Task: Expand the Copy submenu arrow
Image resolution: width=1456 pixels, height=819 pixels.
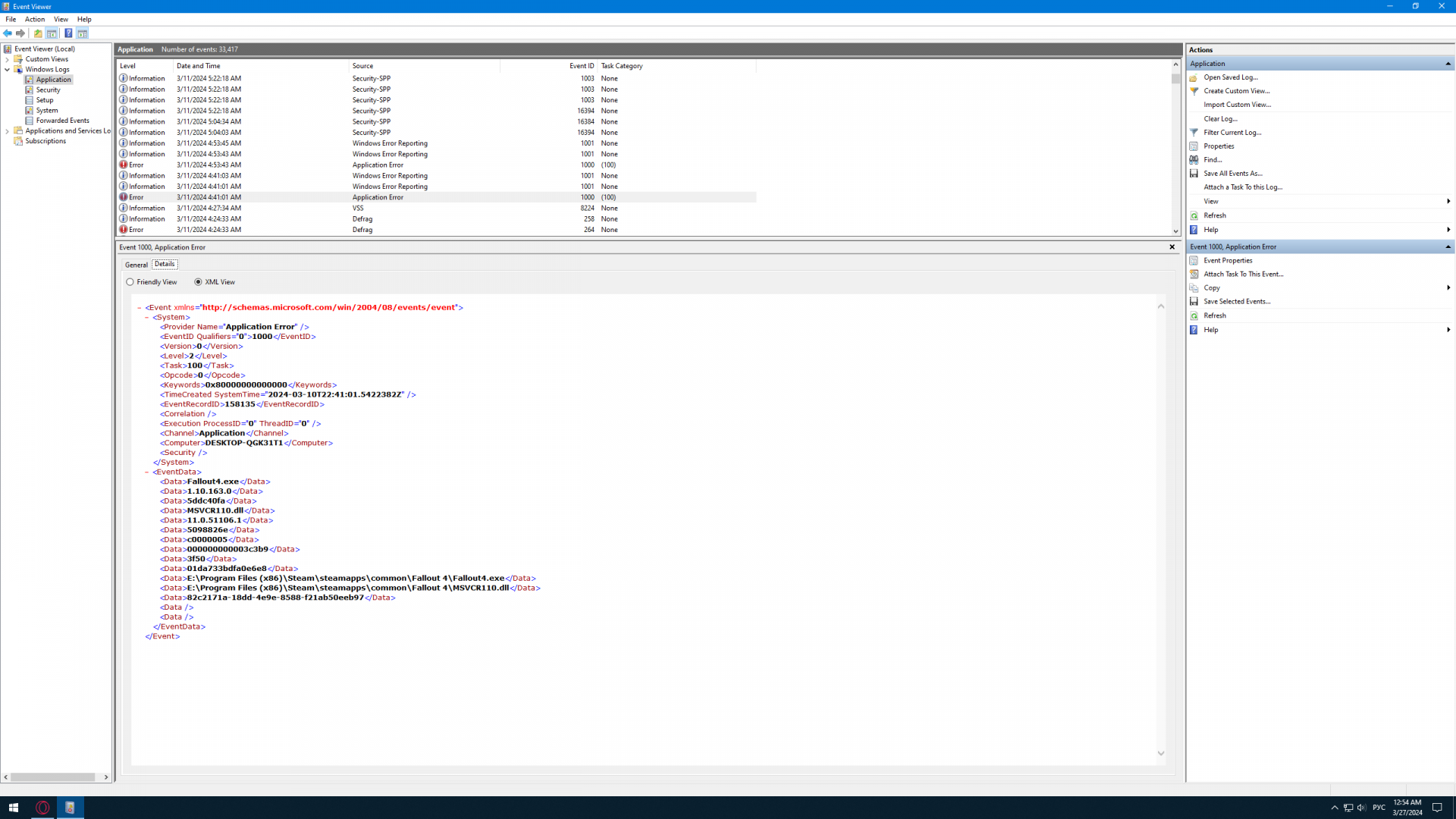Action: tap(1448, 288)
